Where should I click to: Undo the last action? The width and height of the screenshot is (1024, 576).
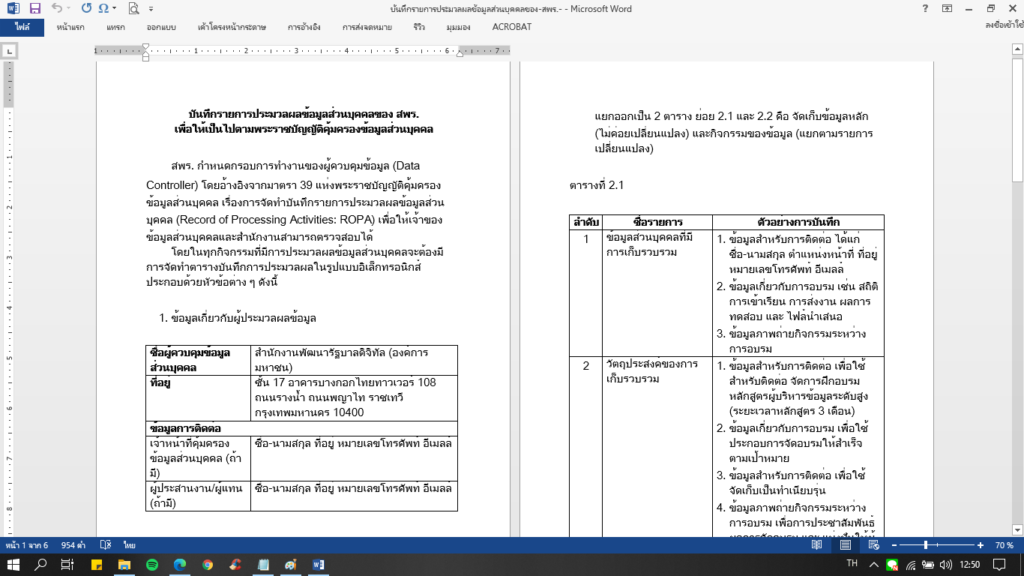(x=57, y=8)
